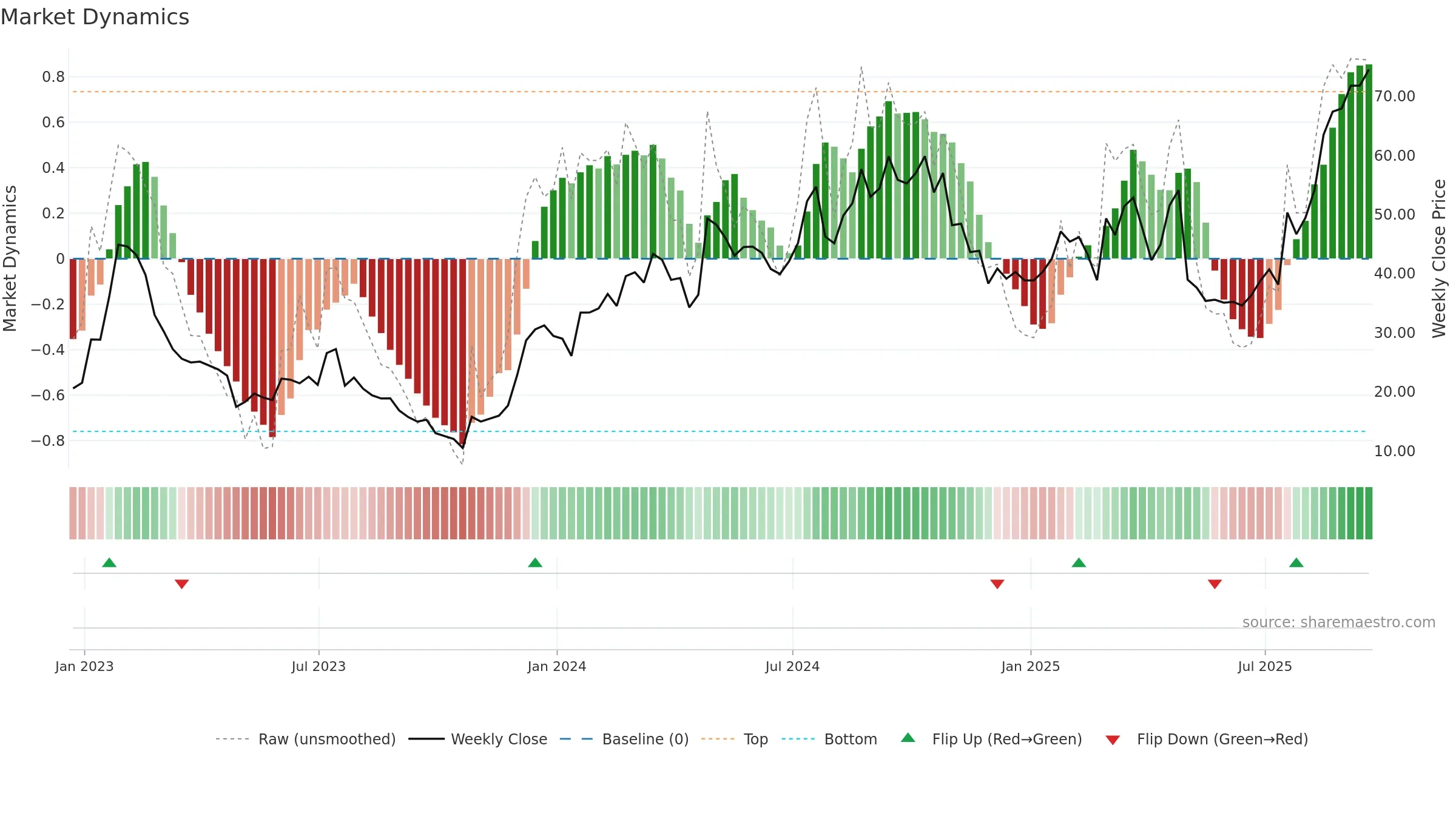Click the green flip-up marker near Jan 2023
The width and height of the screenshot is (1456, 819).
[109, 563]
